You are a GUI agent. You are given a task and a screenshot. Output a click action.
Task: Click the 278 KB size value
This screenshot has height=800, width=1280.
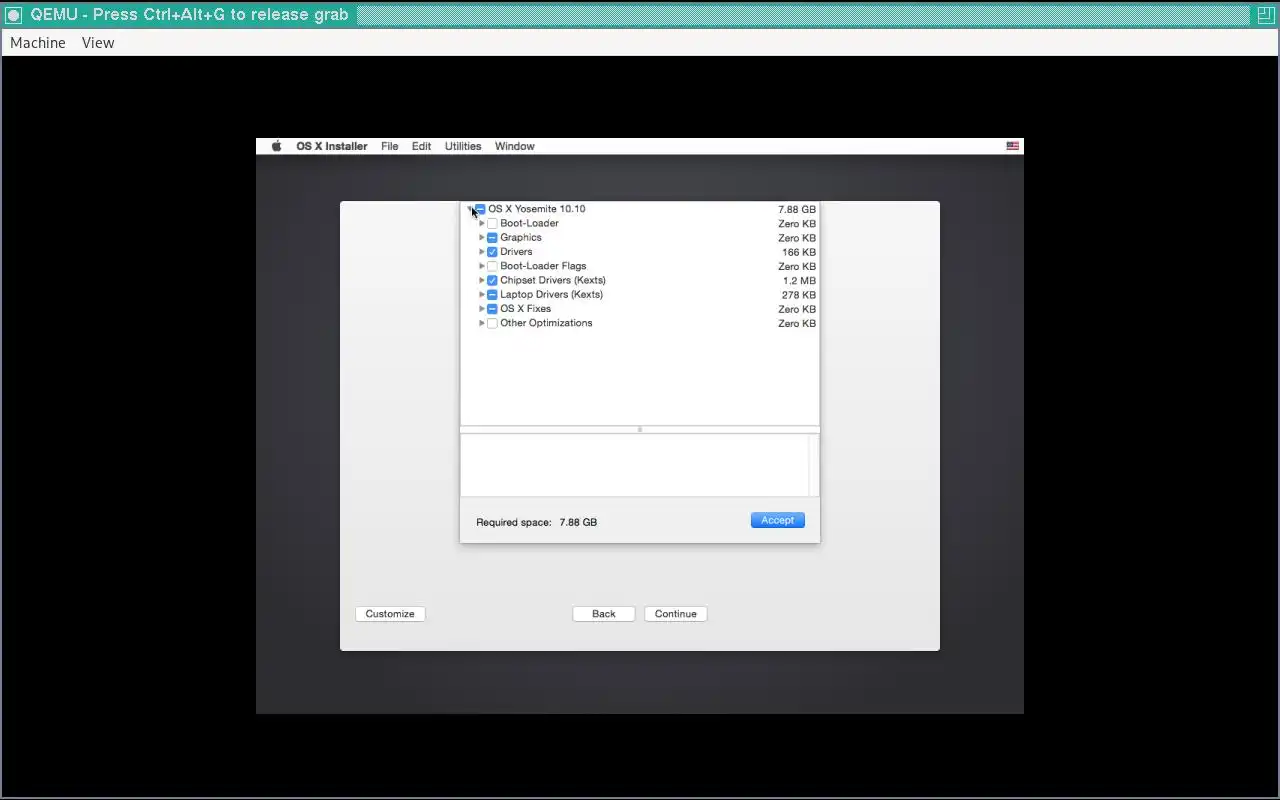pos(799,295)
